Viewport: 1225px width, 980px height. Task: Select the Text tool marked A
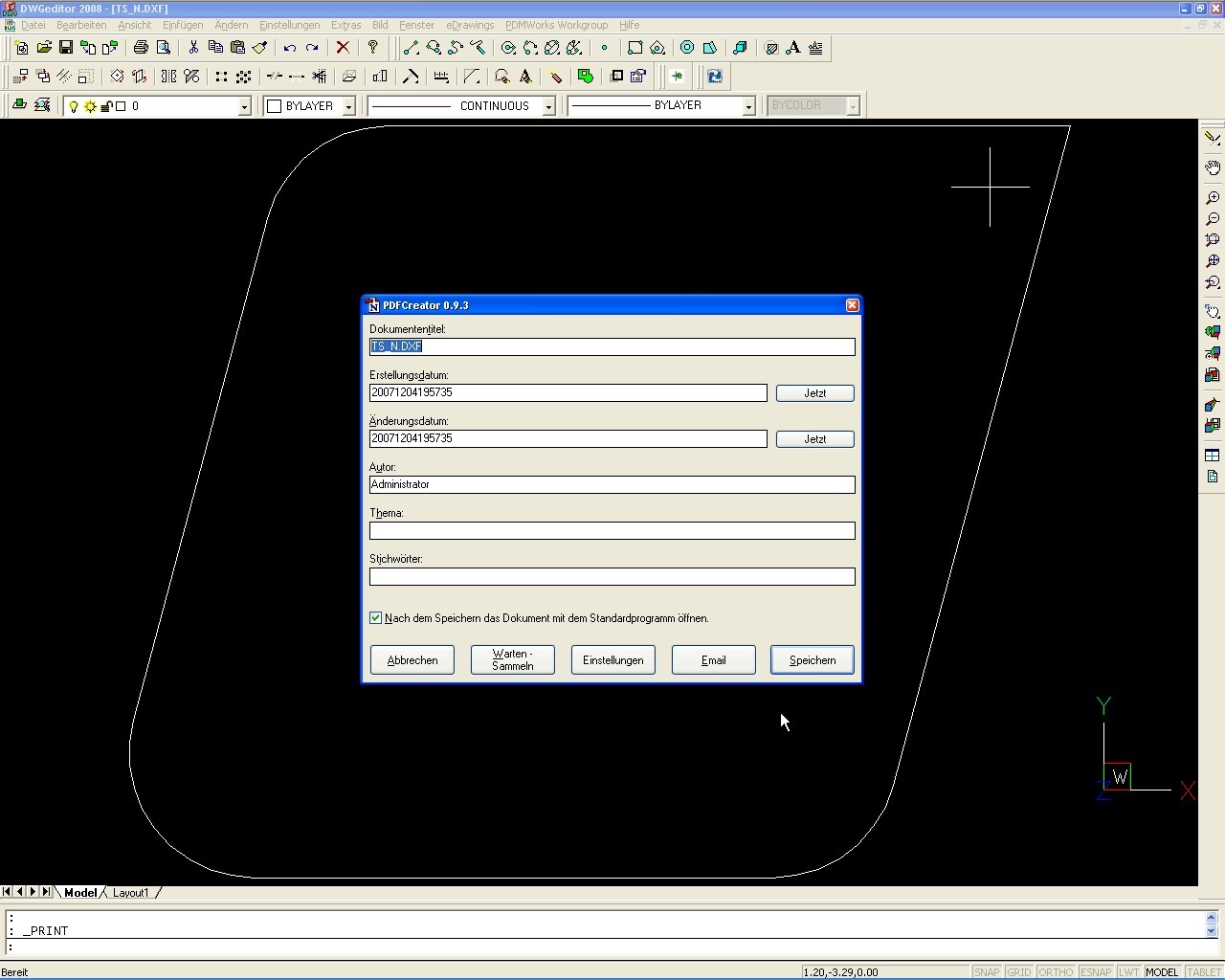coord(793,48)
